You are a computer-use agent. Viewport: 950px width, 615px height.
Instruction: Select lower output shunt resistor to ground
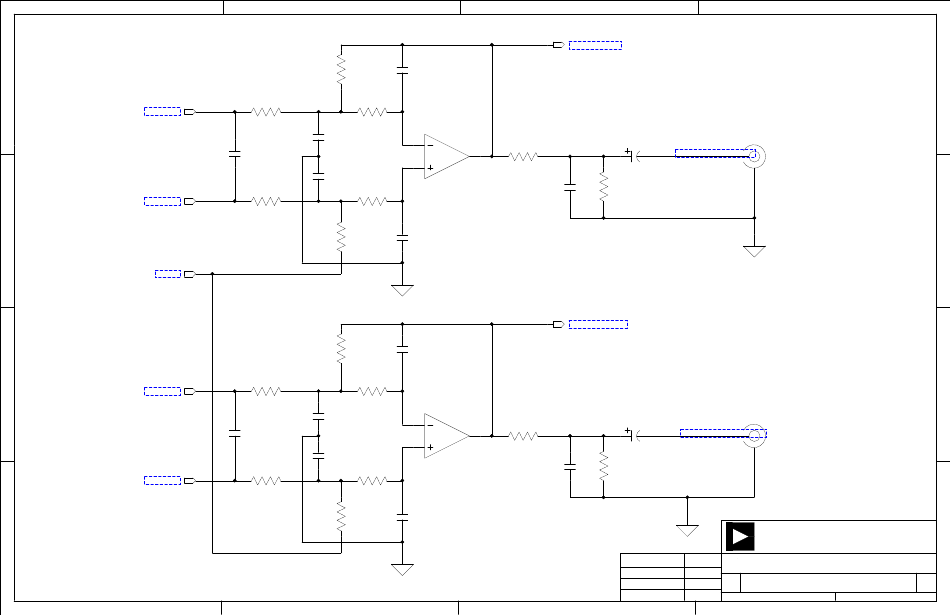click(x=603, y=467)
